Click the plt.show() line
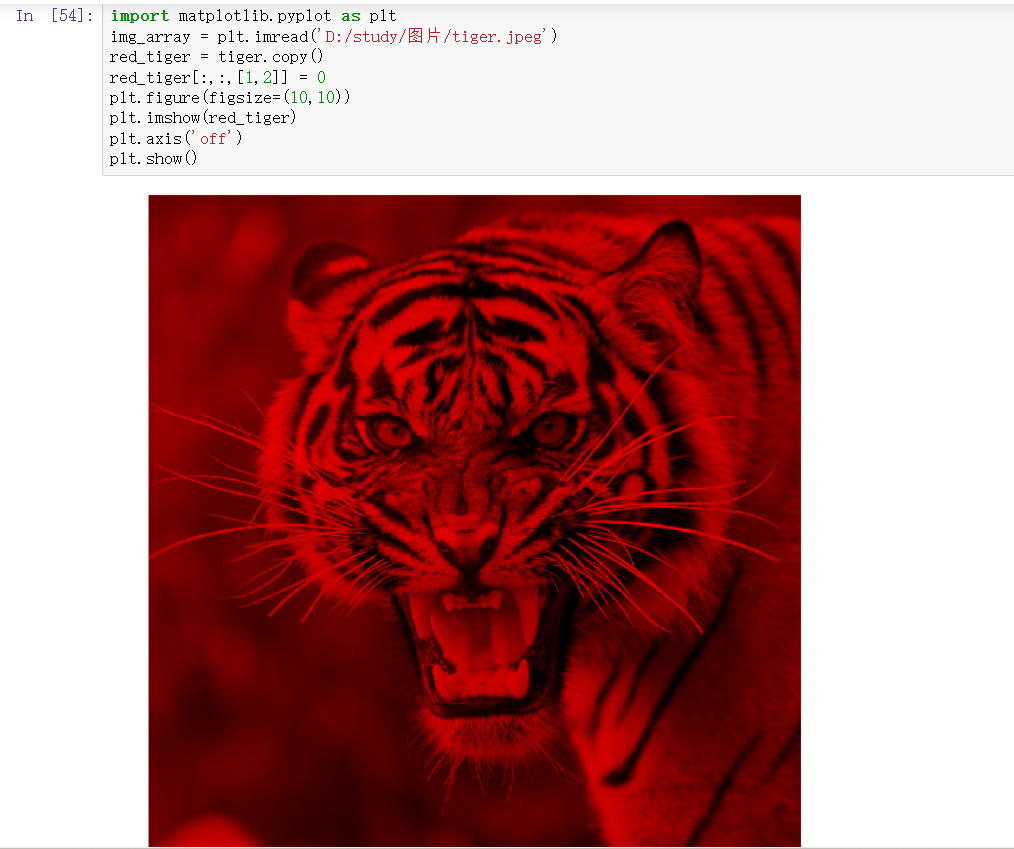The height and width of the screenshot is (849, 1014). tap(153, 158)
